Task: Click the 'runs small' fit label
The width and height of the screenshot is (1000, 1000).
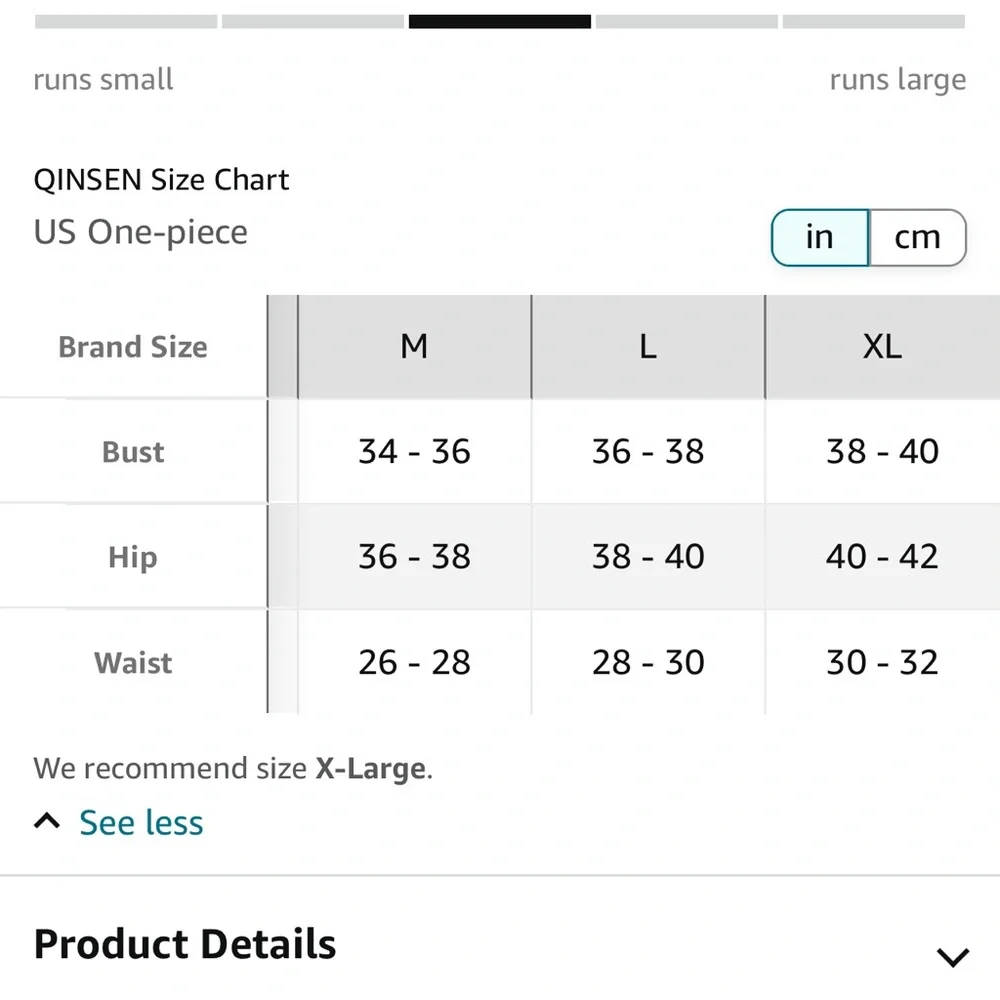Action: 104,80
